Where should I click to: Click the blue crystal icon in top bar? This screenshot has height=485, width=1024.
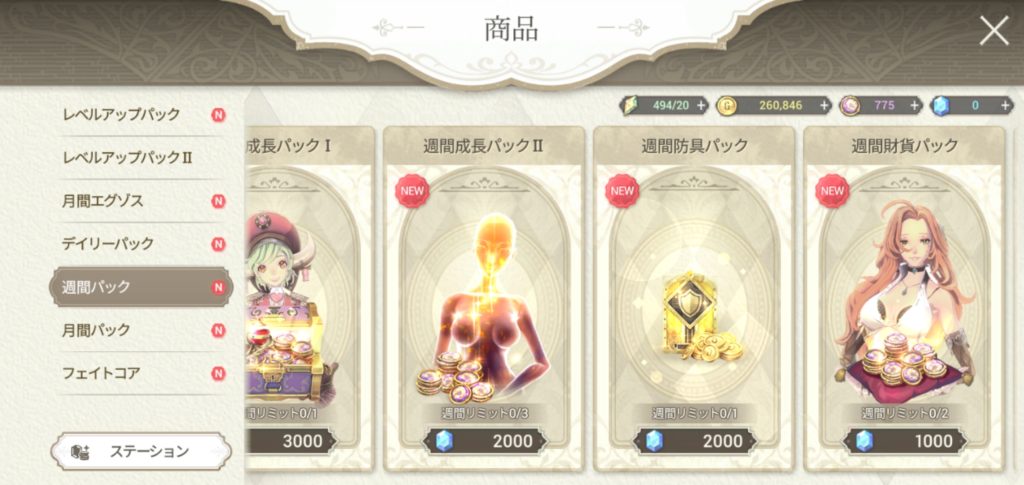pyautogui.click(x=940, y=106)
